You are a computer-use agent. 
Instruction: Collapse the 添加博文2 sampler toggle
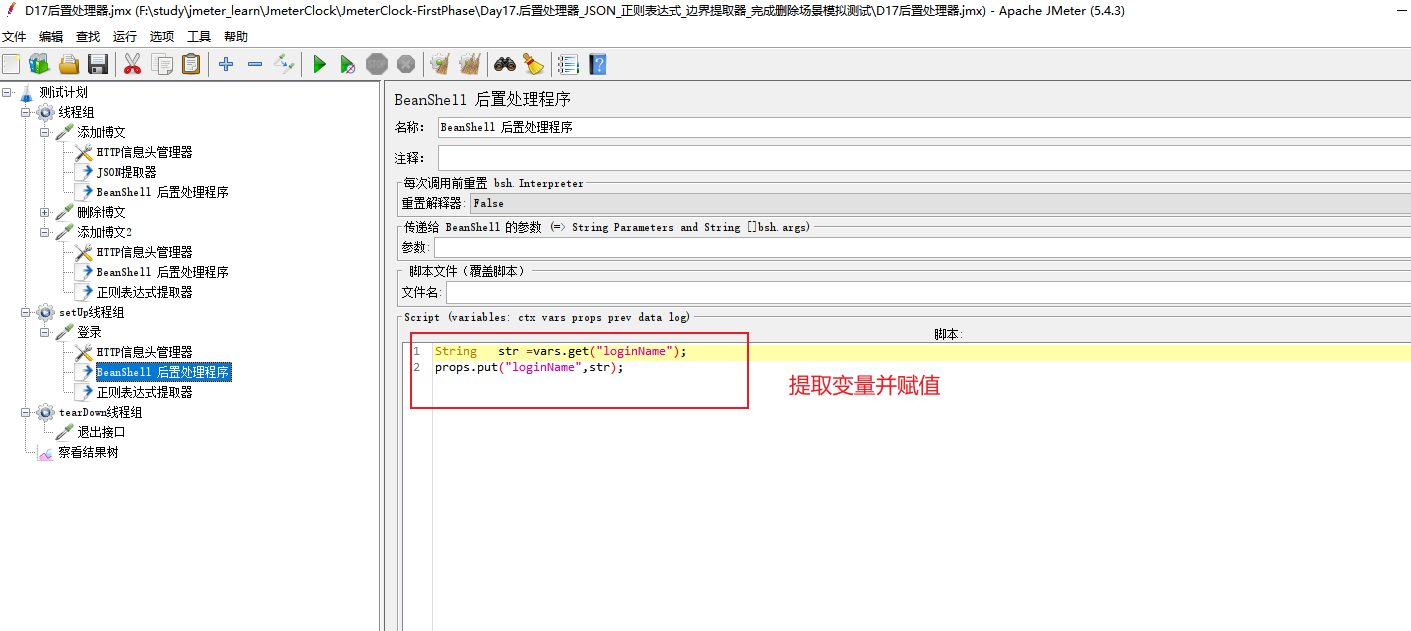[45, 232]
